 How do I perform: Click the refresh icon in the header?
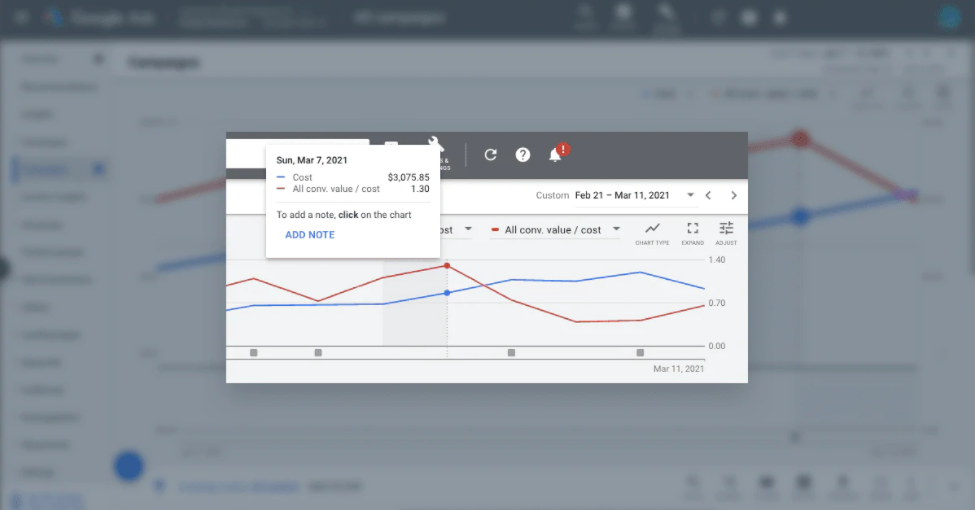click(490, 155)
